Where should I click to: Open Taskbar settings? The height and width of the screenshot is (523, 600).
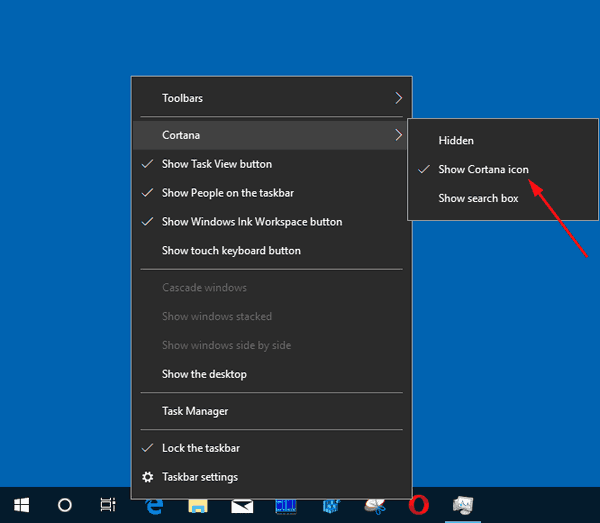tap(272, 477)
